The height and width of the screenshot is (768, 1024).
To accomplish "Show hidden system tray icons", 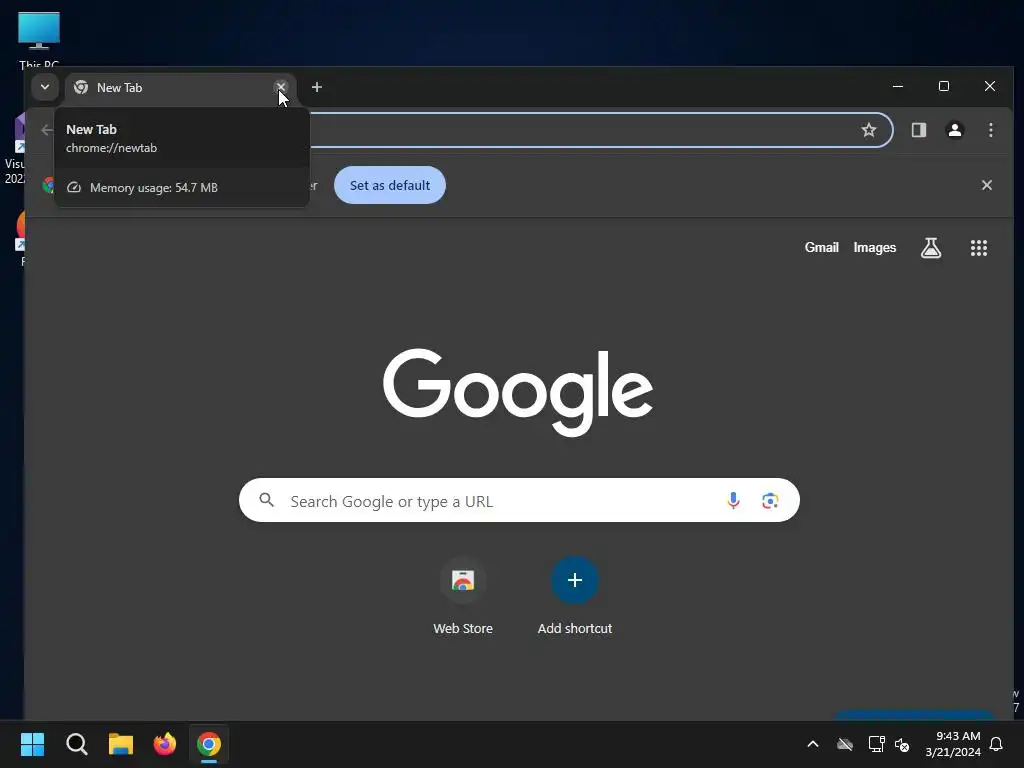I will point(813,744).
